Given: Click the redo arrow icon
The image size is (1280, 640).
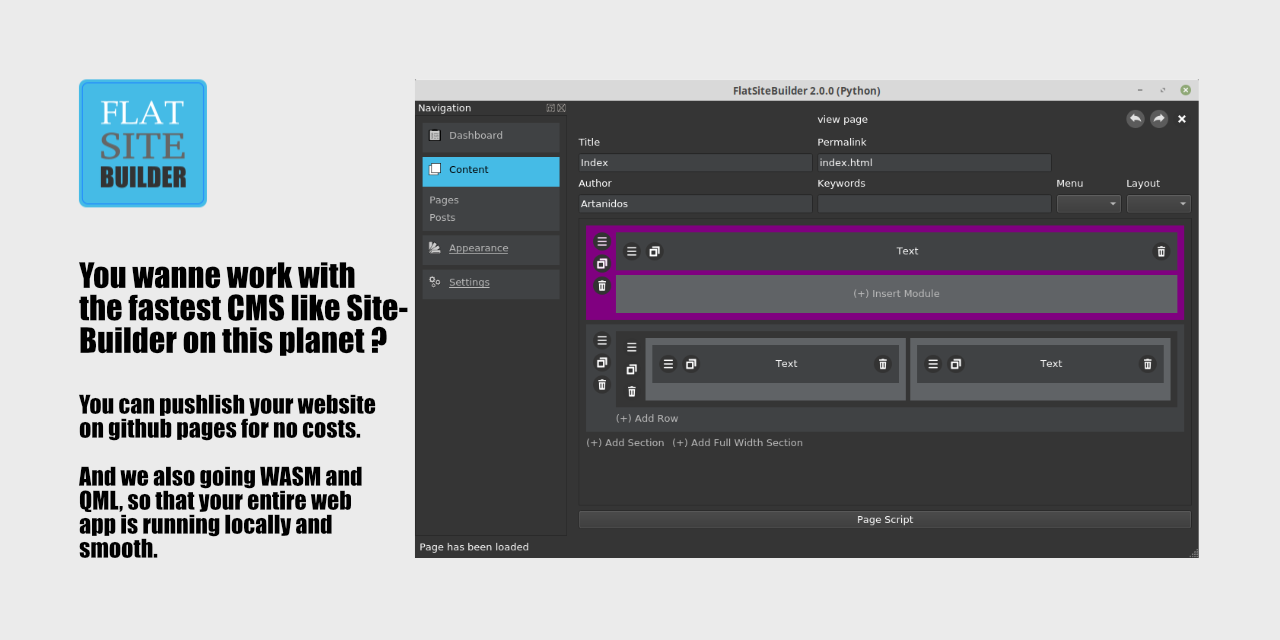Looking at the screenshot, I should point(1158,119).
